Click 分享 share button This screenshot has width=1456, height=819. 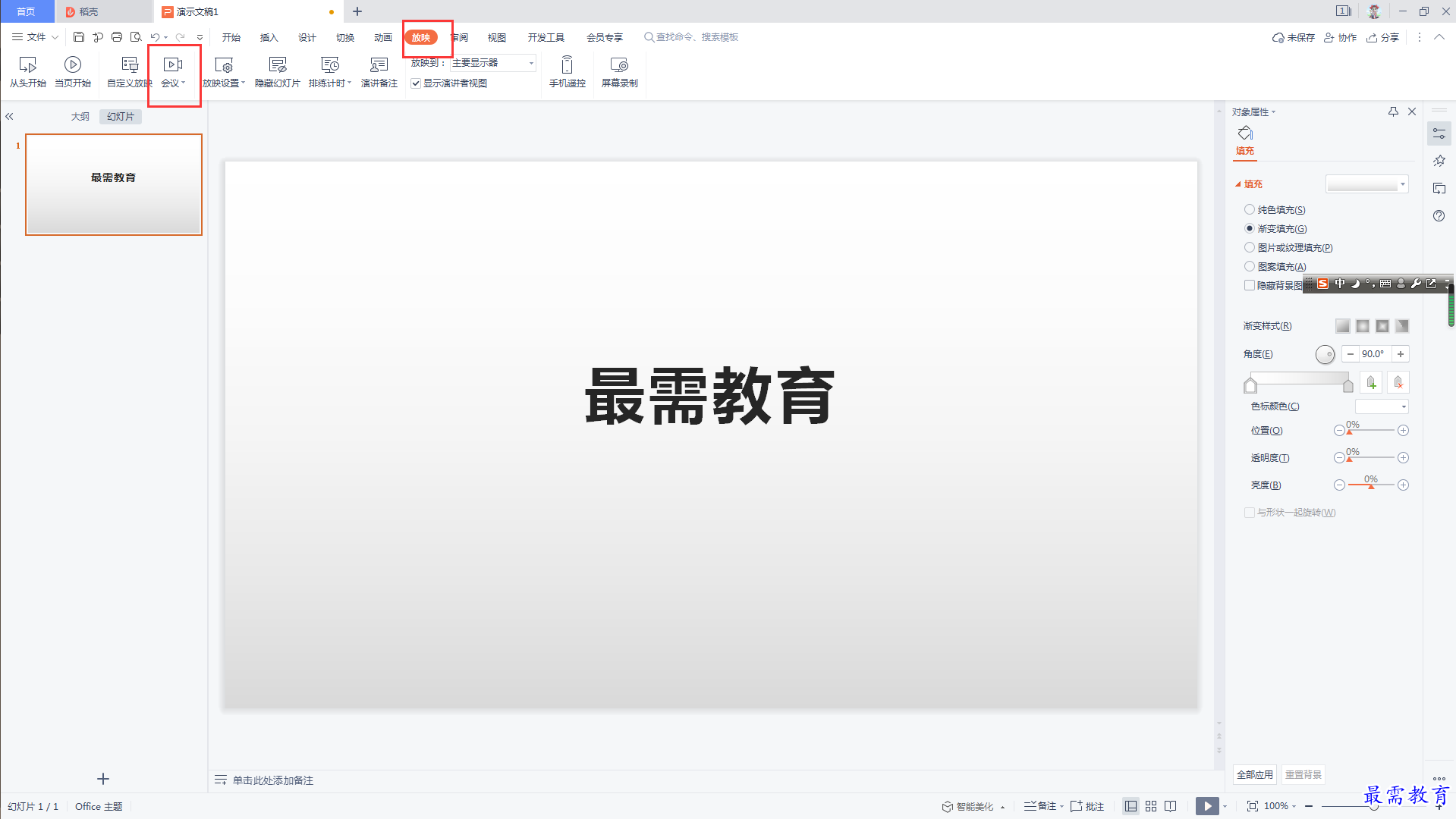[x=1382, y=37]
